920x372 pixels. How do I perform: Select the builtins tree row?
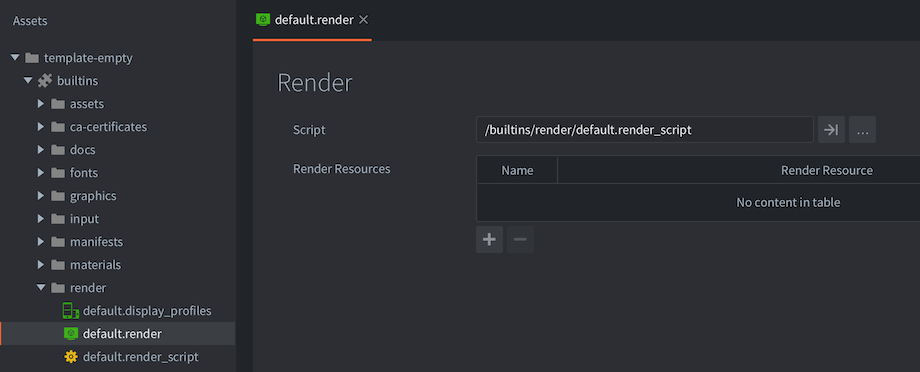117,80
